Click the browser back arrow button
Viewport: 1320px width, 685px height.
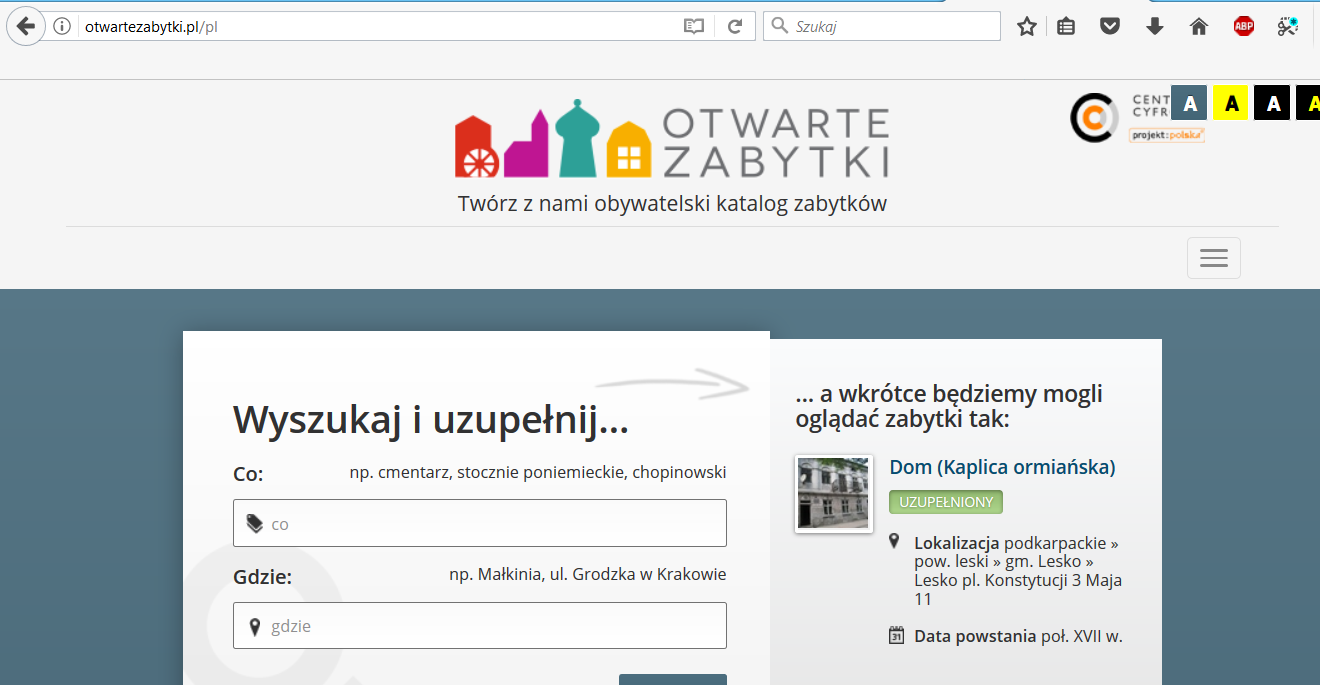(x=26, y=26)
